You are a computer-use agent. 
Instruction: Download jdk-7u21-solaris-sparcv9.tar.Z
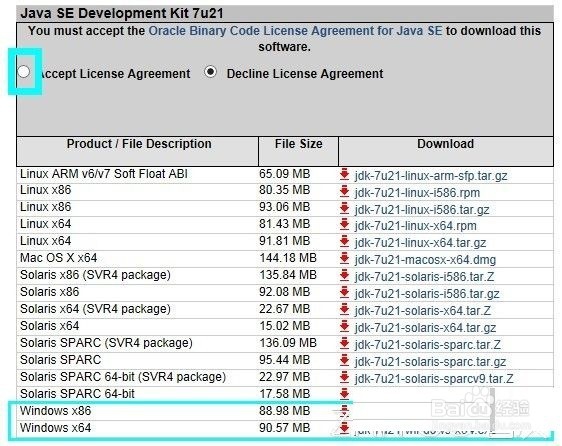point(434,379)
